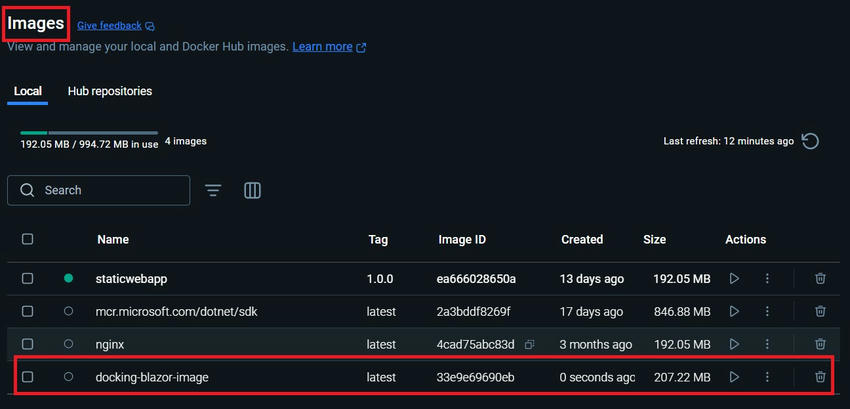Click the unused status circle for dotnet/sdk
Image resolution: width=850 pixels, height=409 pixels.
click(68, 311)
